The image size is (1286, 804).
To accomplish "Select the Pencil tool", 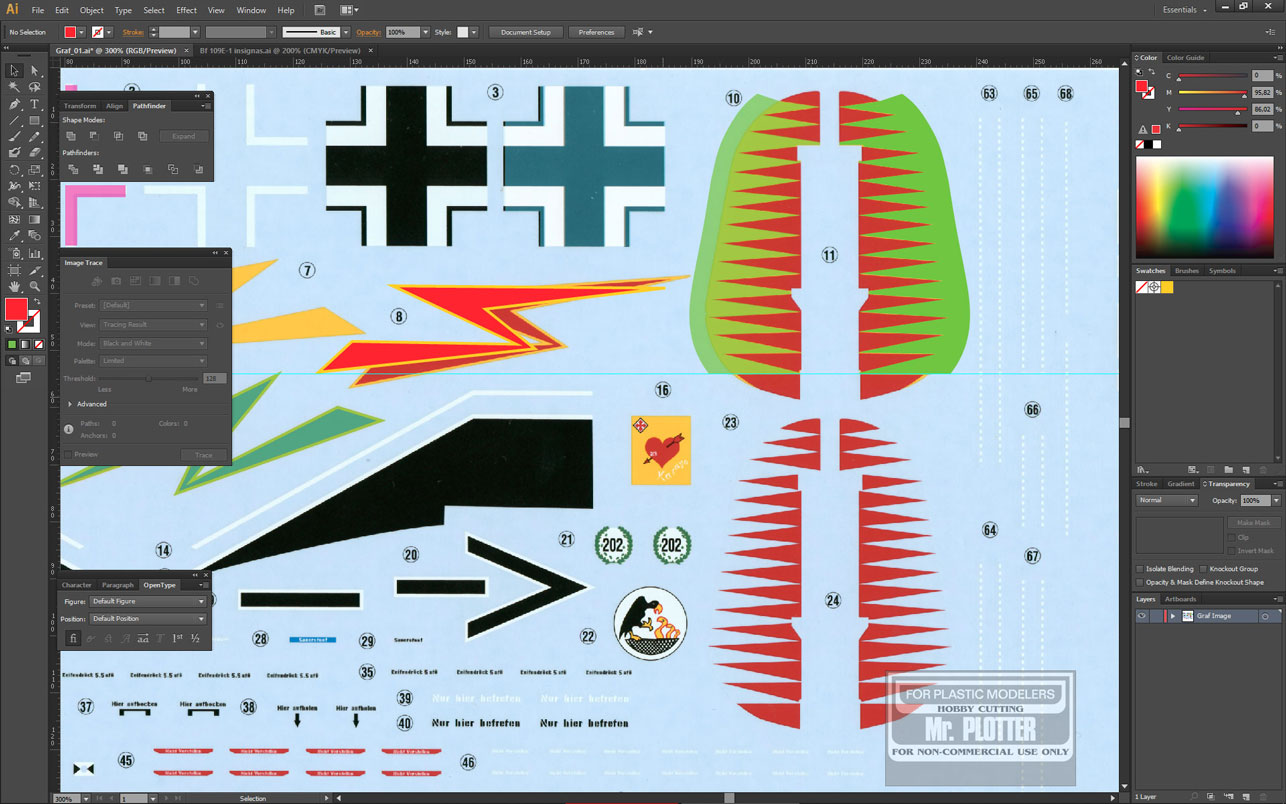I will point(34,137).
